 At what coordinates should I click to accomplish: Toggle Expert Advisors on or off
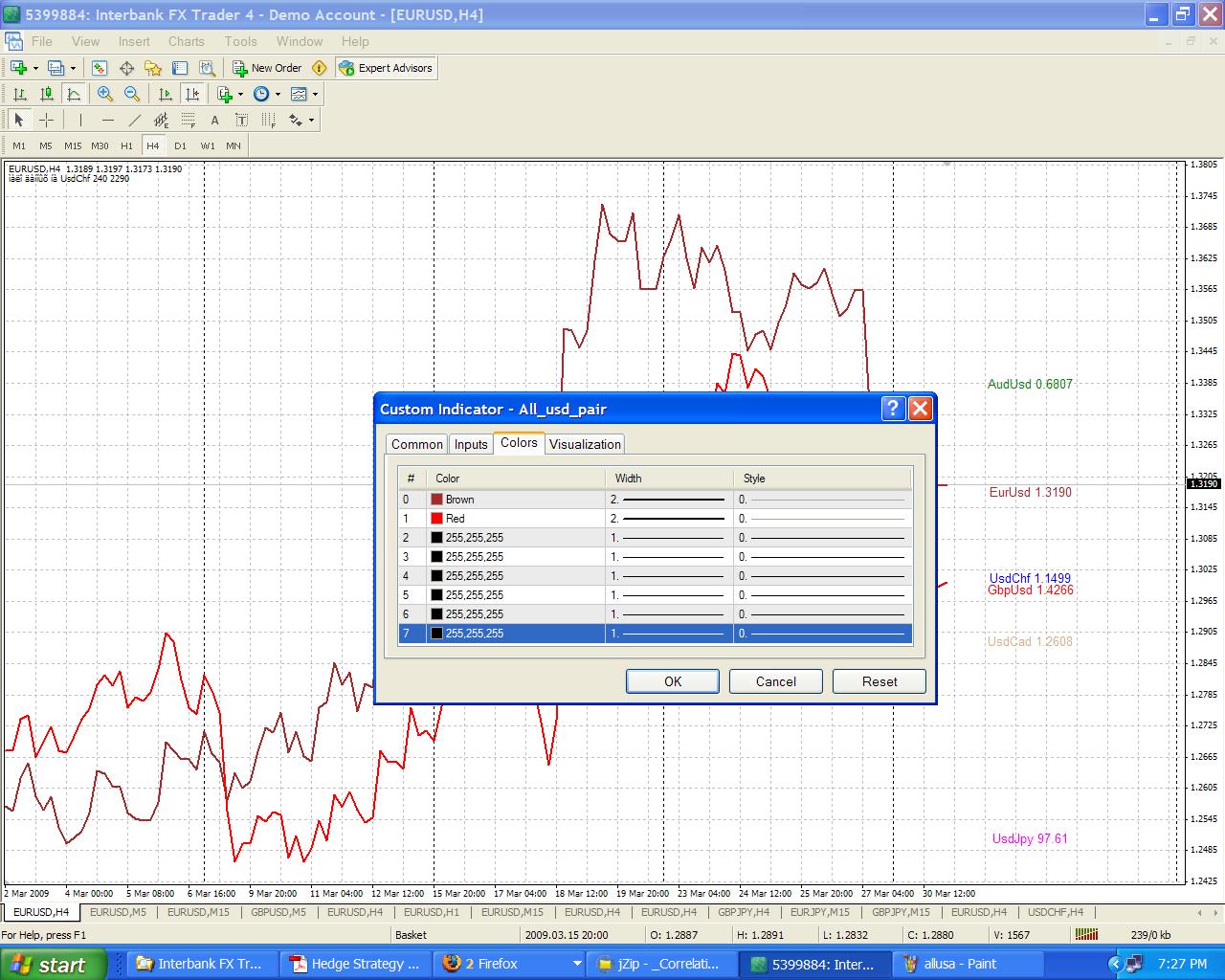click(x=386, y=68)
